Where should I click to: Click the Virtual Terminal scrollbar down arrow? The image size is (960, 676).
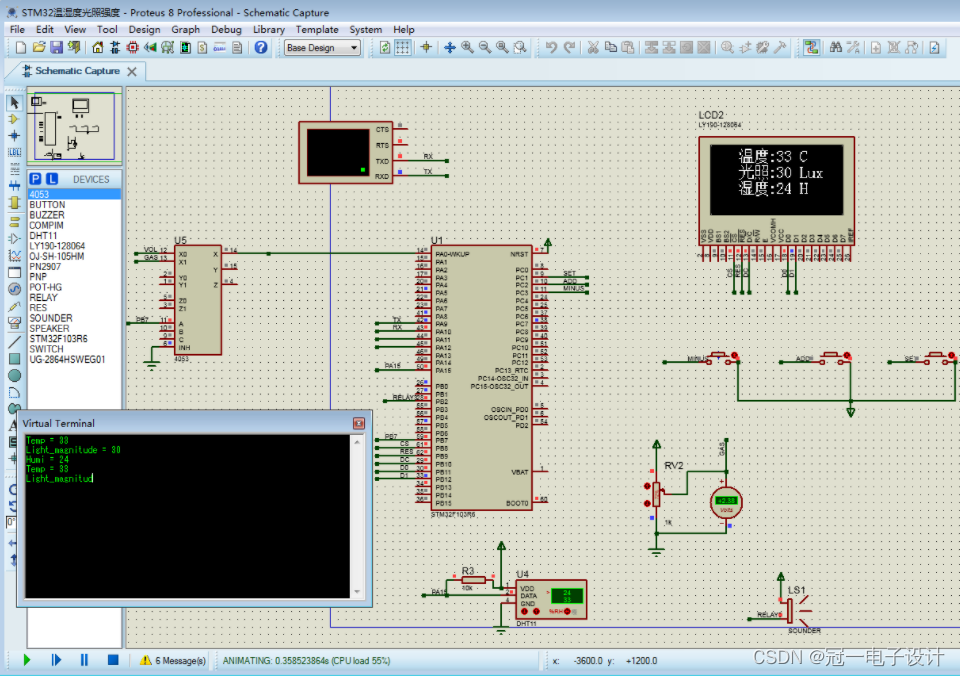click(x=357, y=592)
